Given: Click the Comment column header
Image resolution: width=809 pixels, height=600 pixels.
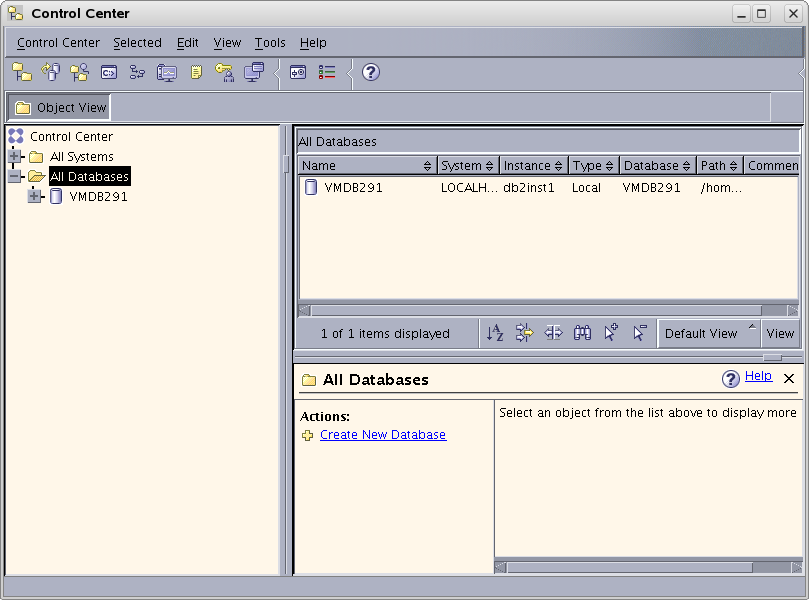Looking at the screenshot, I should (772, 166).
